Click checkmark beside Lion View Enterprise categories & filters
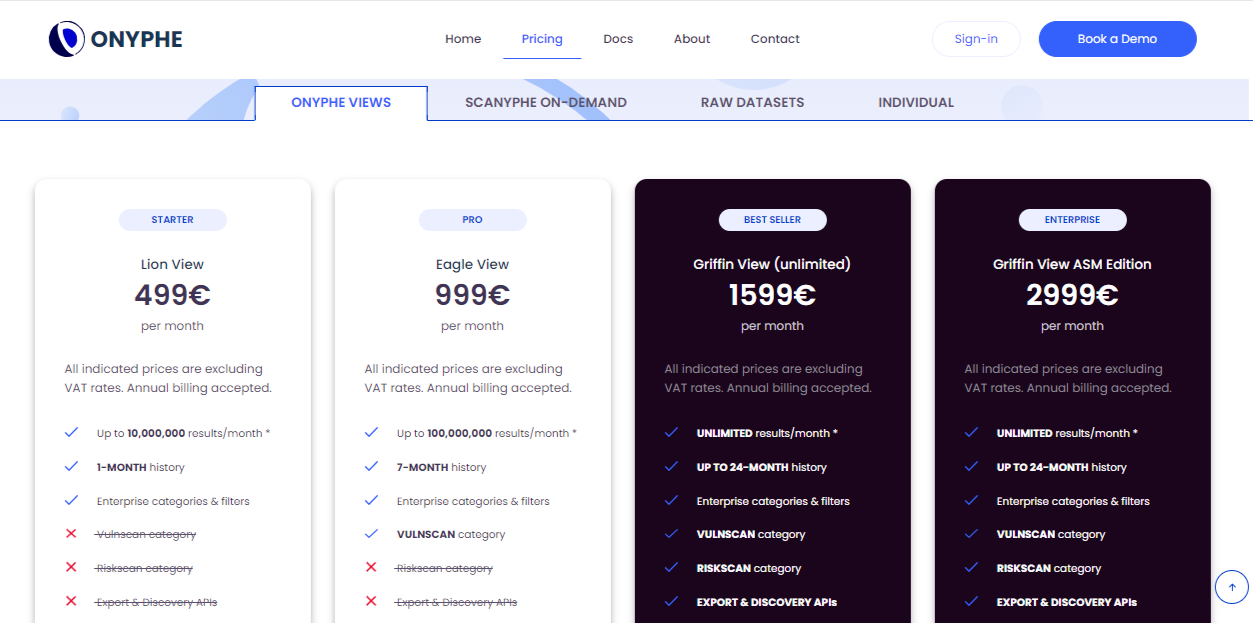 71,501
